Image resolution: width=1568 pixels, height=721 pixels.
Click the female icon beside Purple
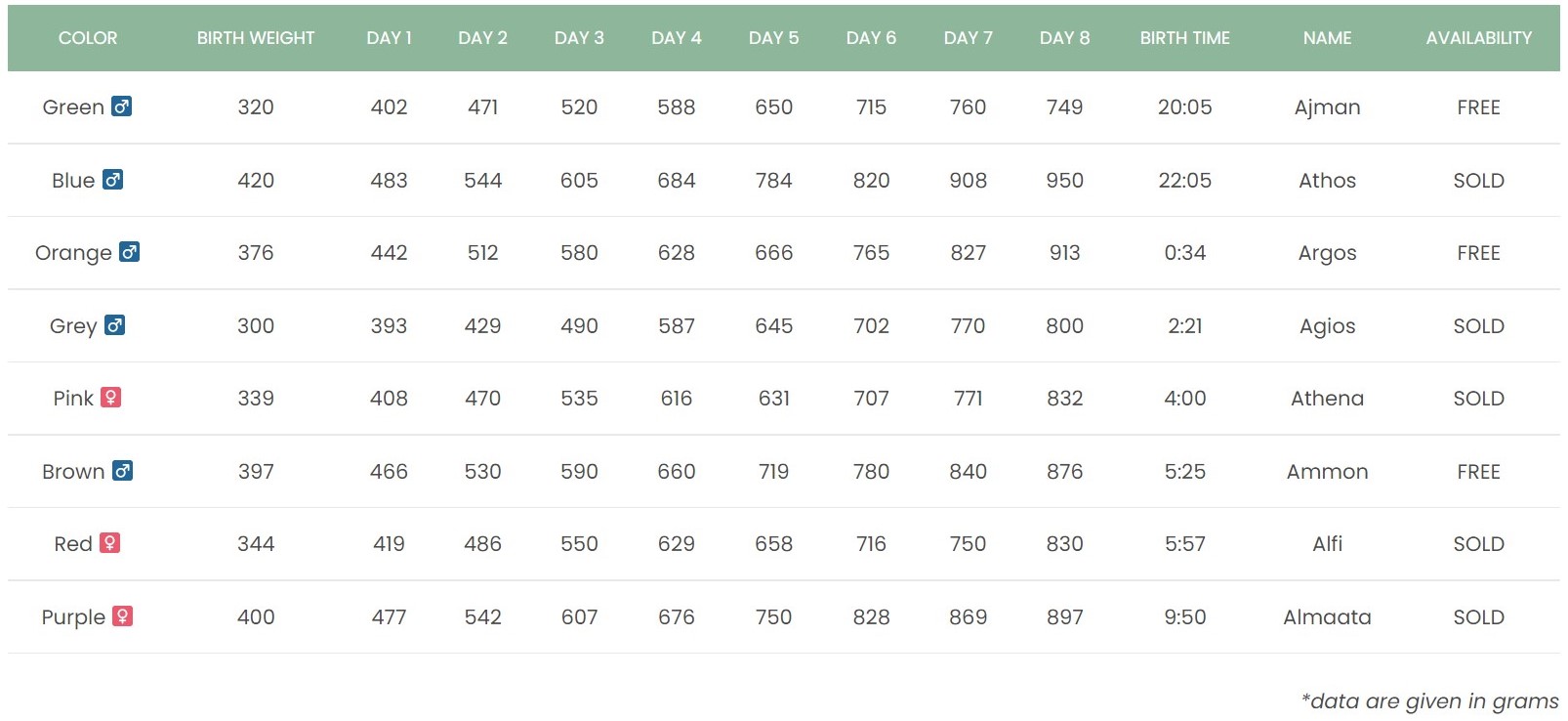click(x=122, y=615)
